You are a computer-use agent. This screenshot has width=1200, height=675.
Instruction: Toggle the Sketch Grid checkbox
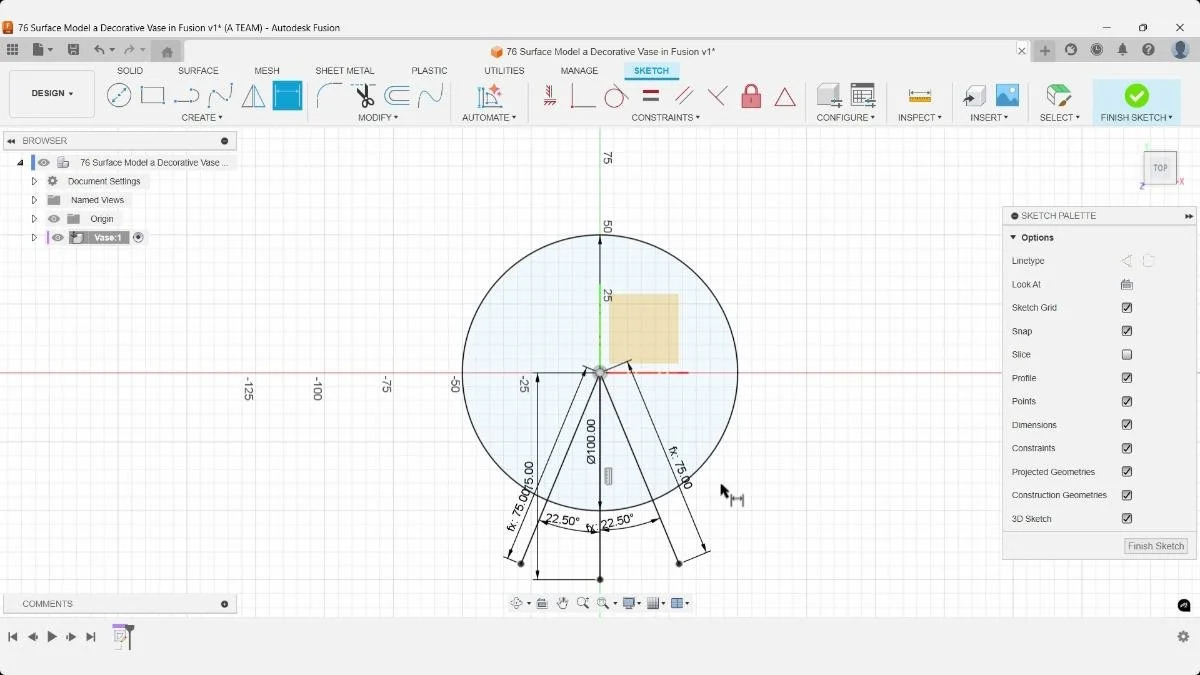[1127, 308]
